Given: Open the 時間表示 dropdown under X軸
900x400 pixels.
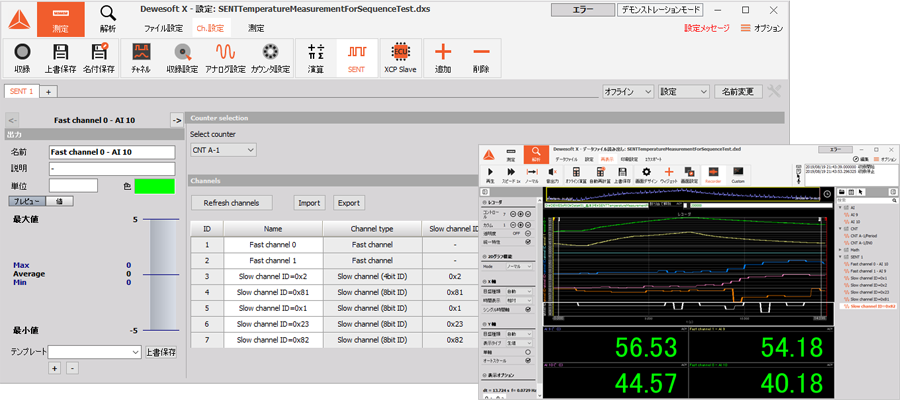Looking at the screenshot, I should click(x=518, y=300).
